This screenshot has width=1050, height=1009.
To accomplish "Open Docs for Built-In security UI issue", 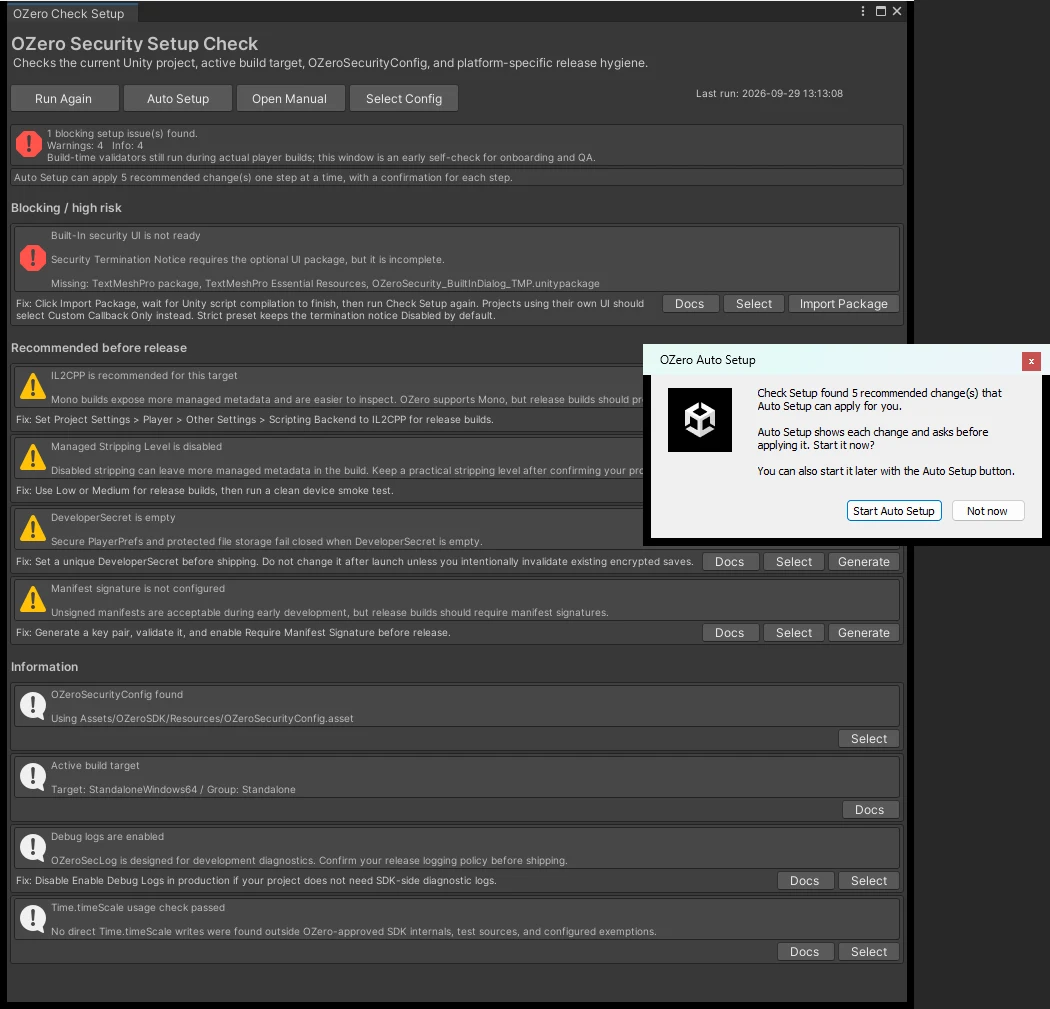I will click(x=690, y=304).
